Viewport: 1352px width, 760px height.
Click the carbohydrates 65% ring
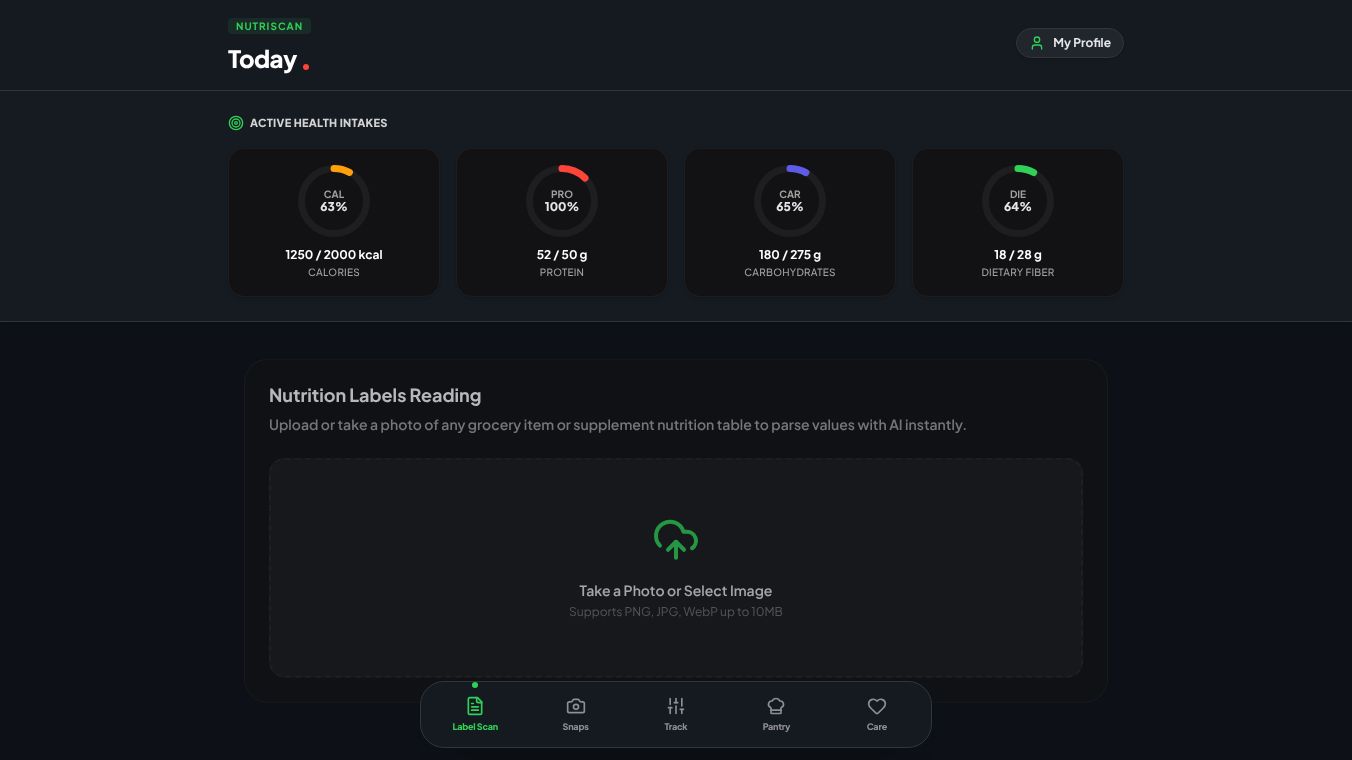pos(790,201)
